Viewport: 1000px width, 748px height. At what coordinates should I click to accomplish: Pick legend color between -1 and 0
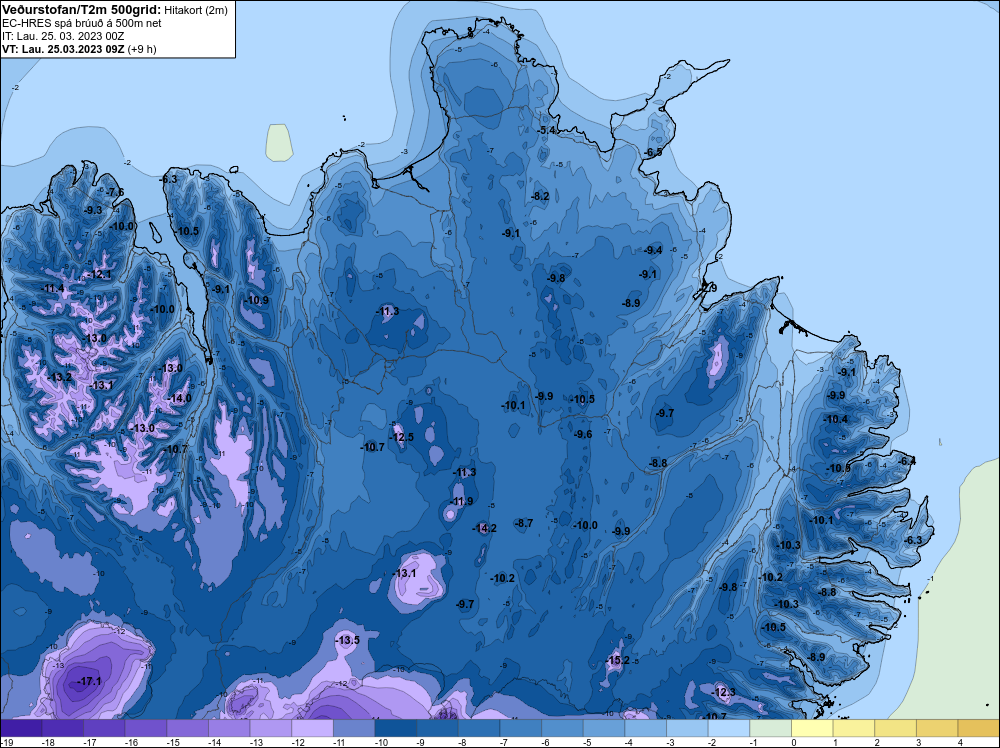pos(770,728)
